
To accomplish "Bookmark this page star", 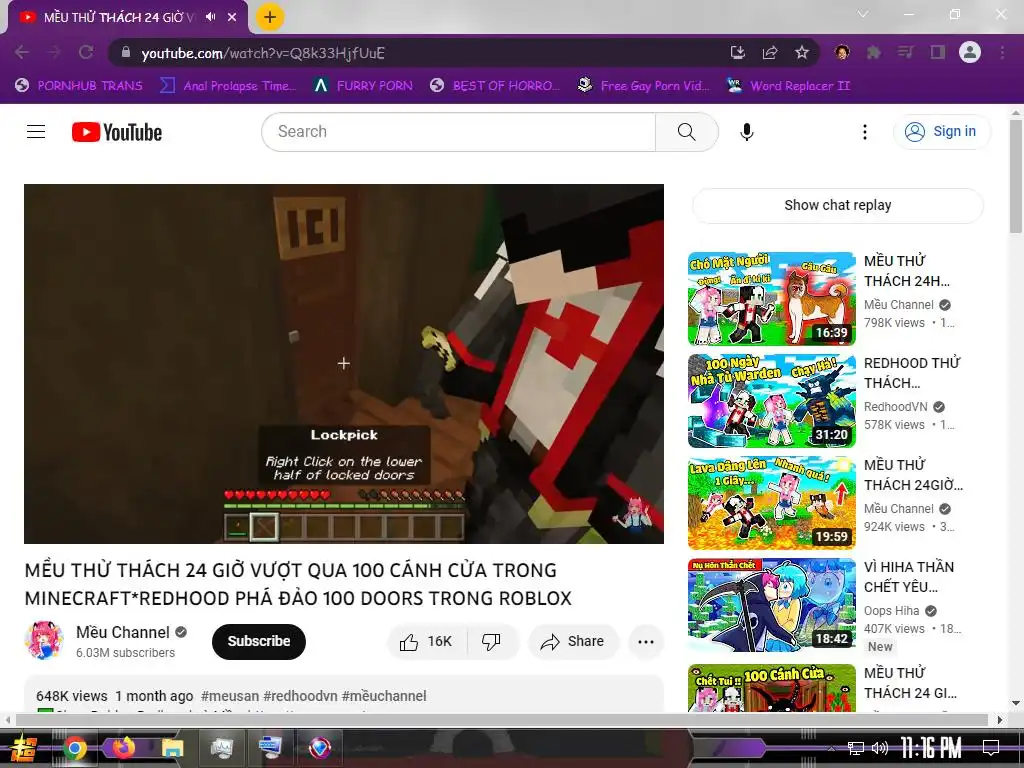I will (x=802, y=52).
